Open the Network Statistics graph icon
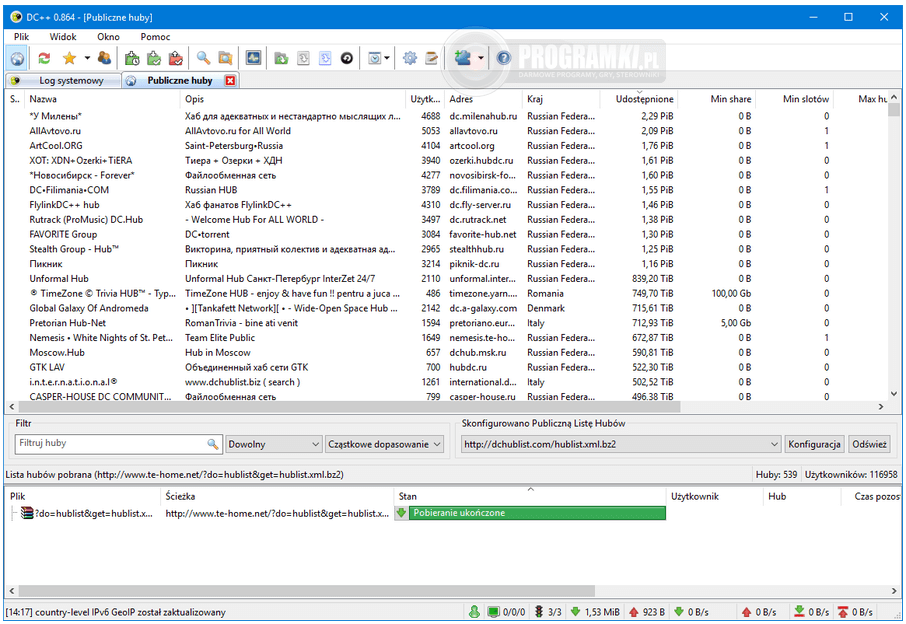906x624 pixels. [253, 58]
